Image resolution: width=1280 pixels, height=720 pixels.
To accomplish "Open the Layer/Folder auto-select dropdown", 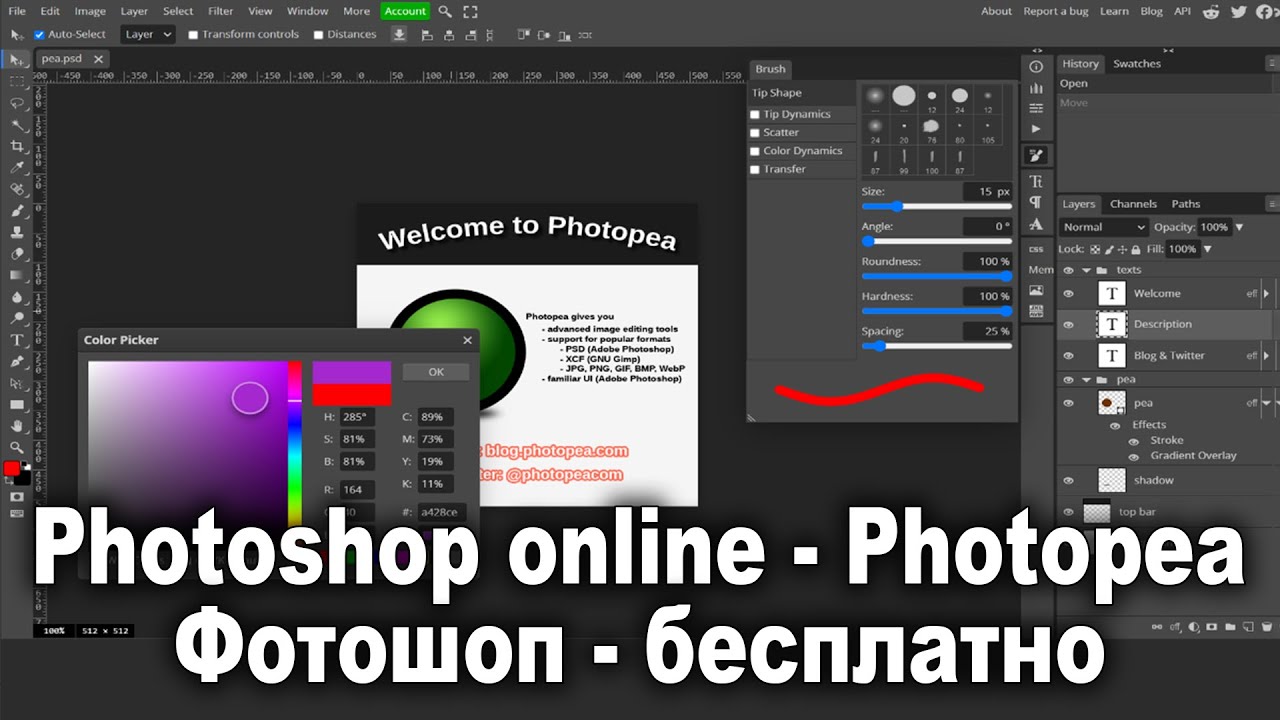I will (x=148, y=34).
